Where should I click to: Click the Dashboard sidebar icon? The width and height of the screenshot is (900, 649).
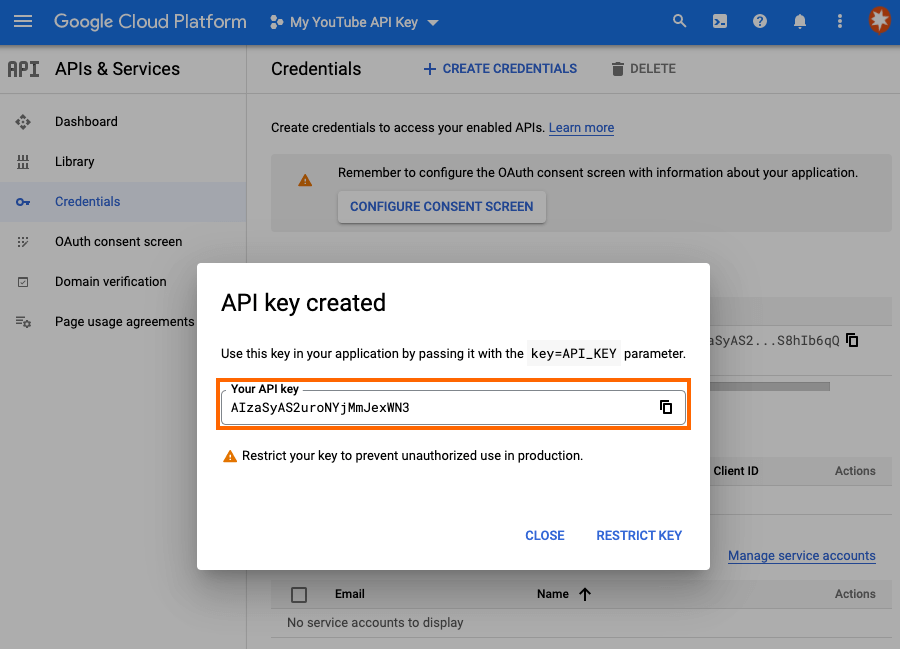[x=23, y=122]
